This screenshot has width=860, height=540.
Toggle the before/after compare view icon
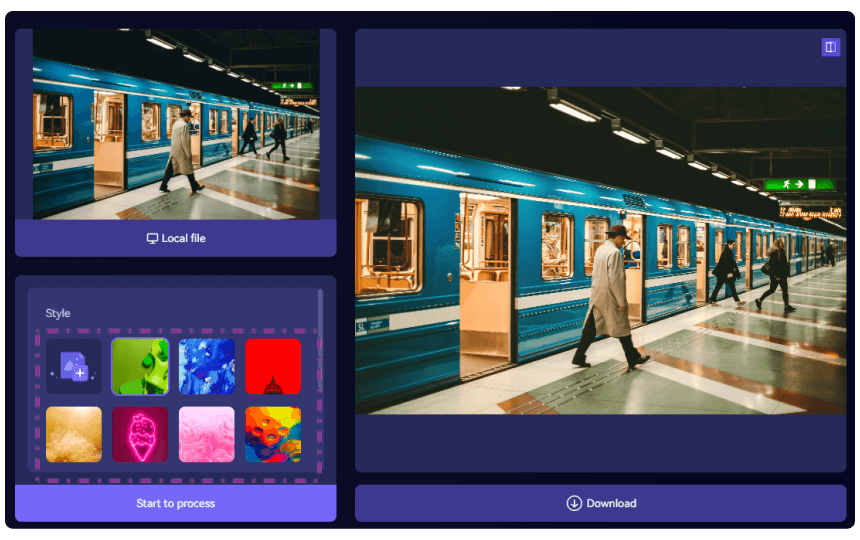point(830,47)
